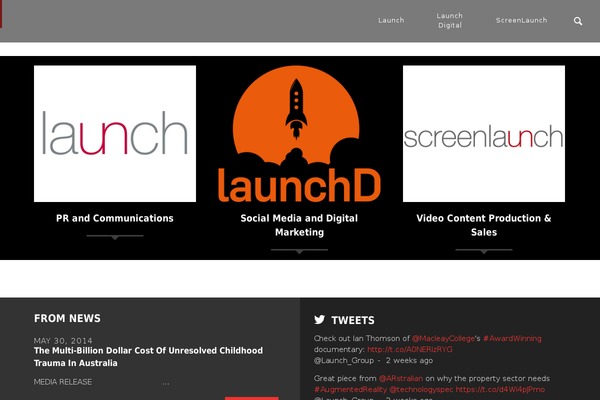Open the t.co/d4Wi4pjPmo tweet link
Viewport: 600px width, 400px height.
click(x=500, y=389)
